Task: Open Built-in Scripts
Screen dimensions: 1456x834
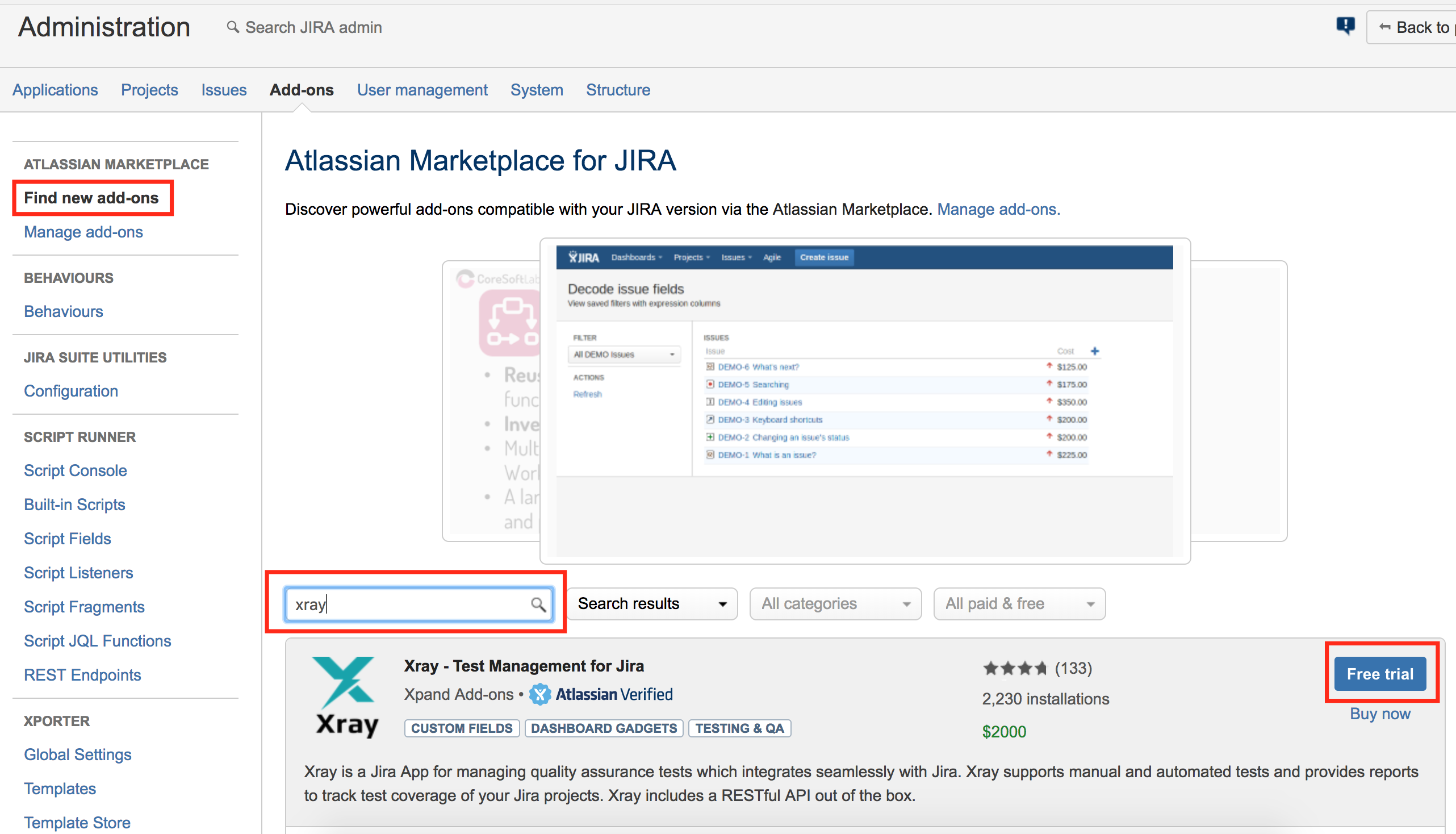Action: tap(74, 504)
